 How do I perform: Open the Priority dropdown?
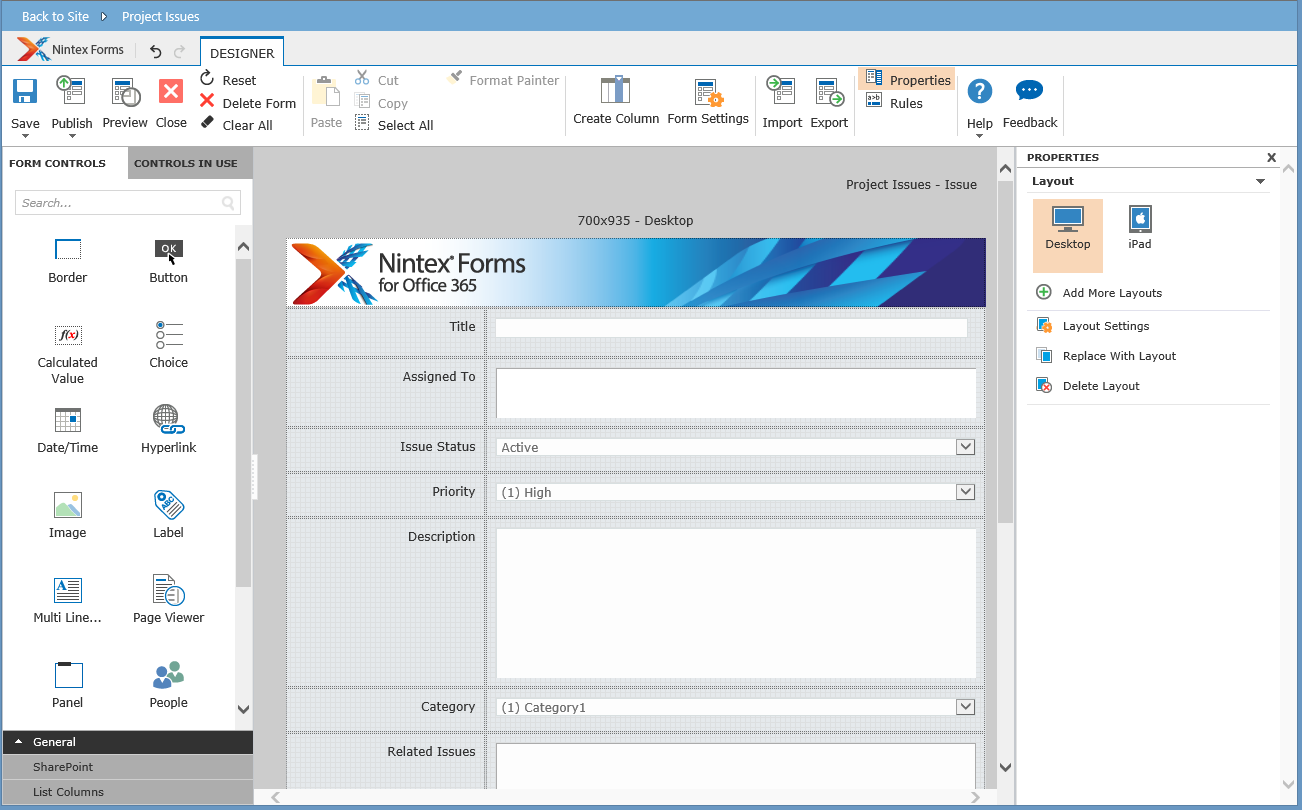click(x=965, y=492)
